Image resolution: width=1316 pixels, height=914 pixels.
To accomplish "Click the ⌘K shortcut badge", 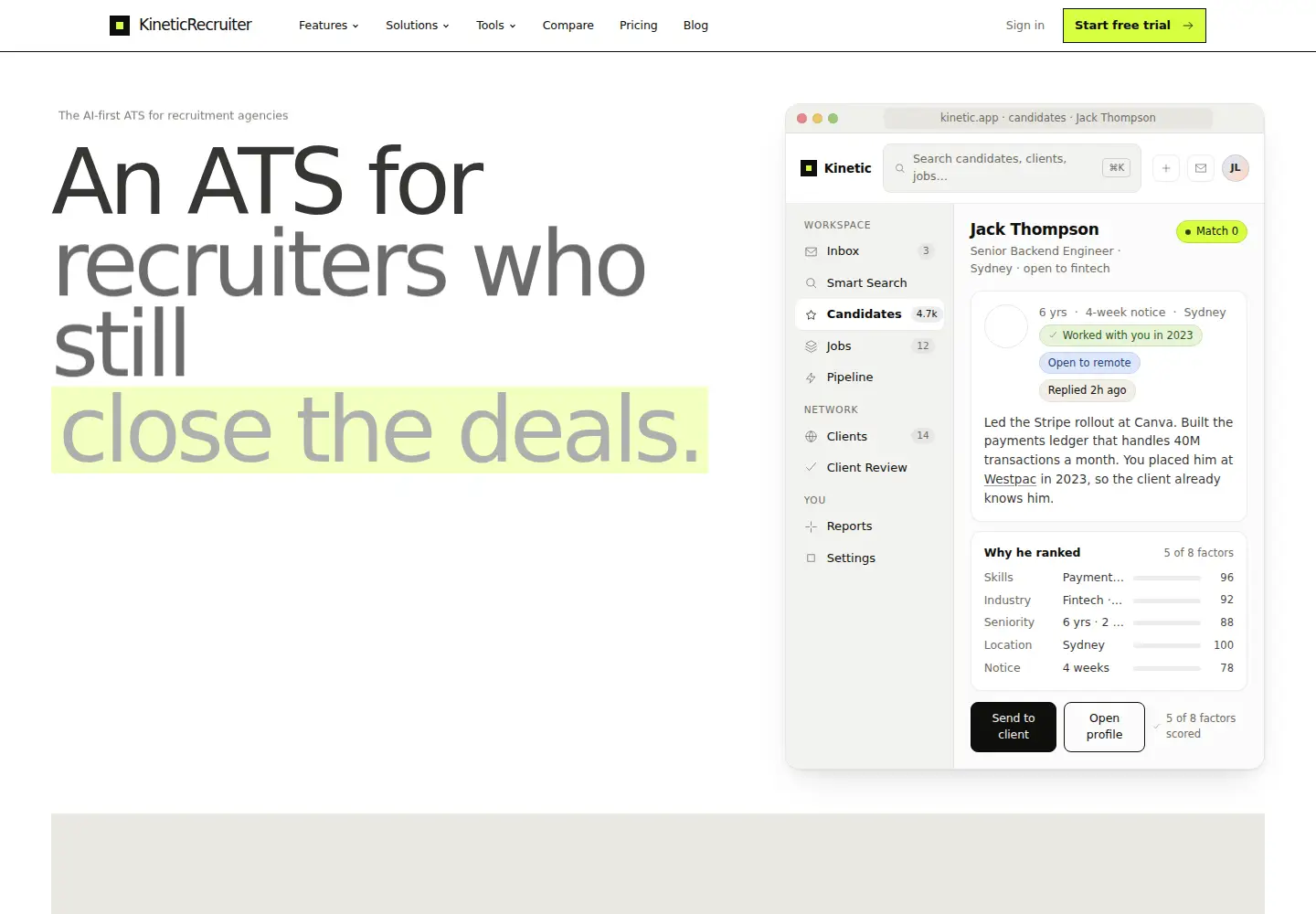I will [1116, 168].
